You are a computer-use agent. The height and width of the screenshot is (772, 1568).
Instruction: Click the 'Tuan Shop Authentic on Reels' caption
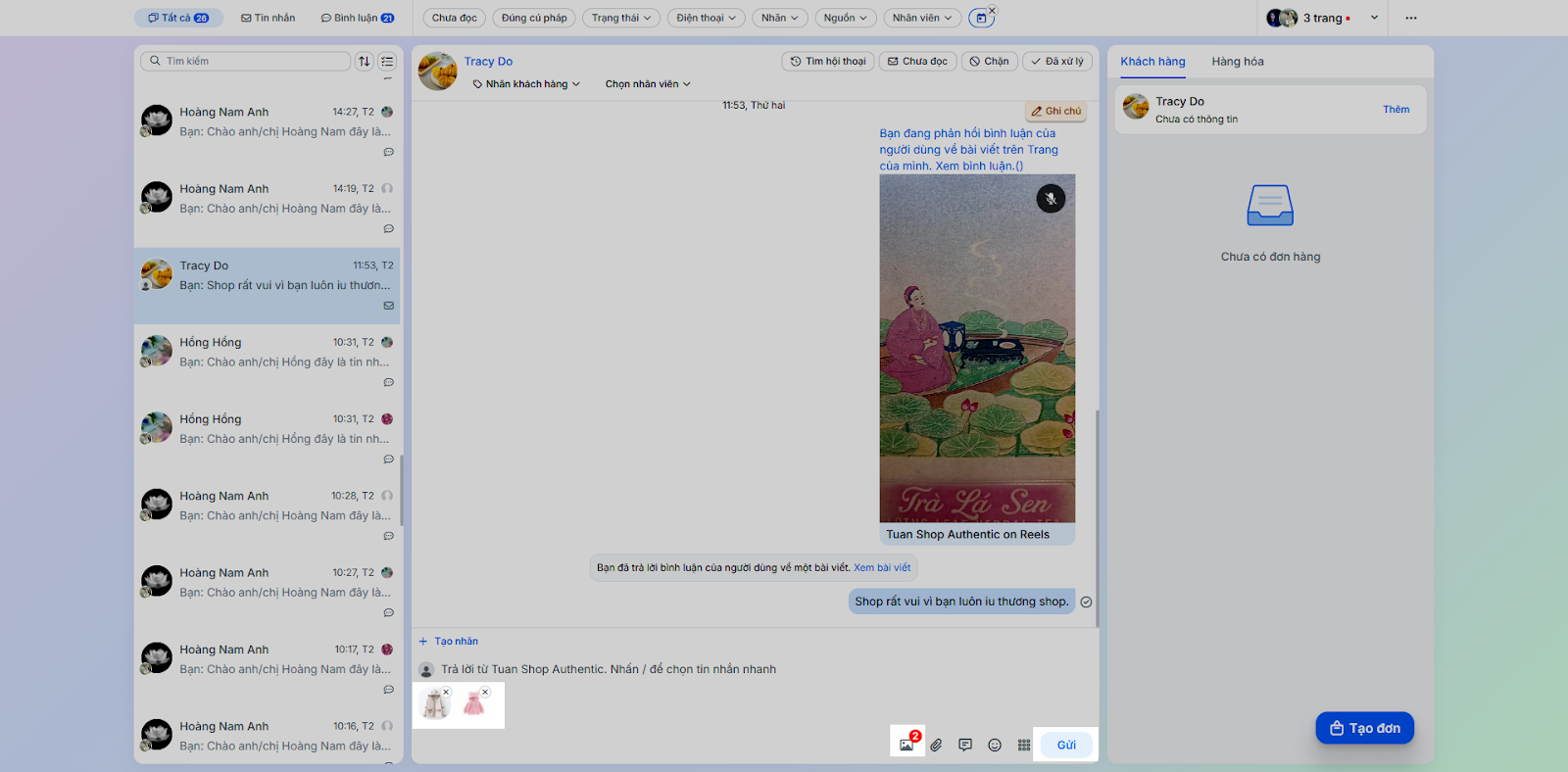(968, 535)
